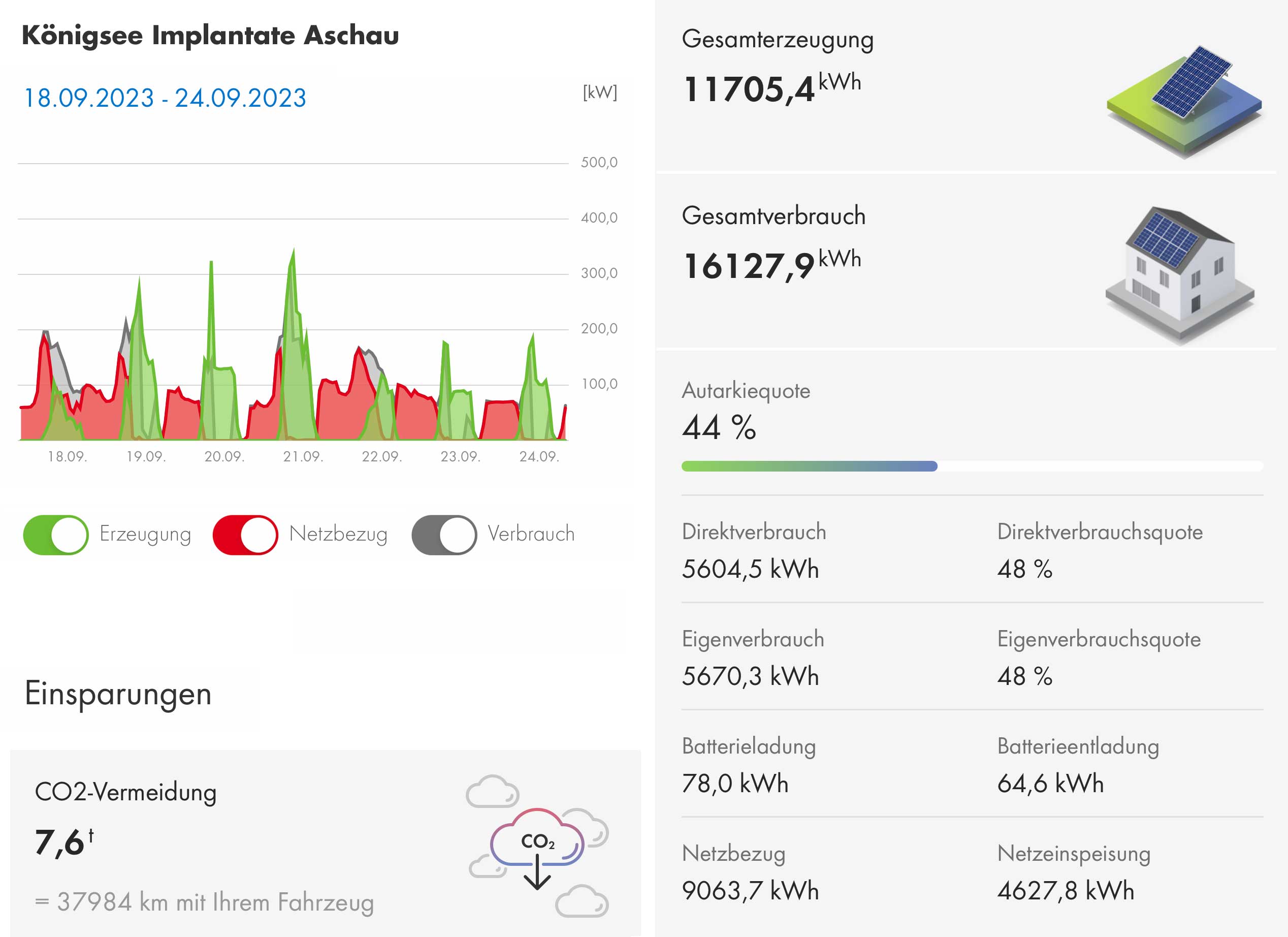Click the Batterieladung value 78,0 kWh
Viewport: 1288px width, 937px height.
tap(735, 784)
